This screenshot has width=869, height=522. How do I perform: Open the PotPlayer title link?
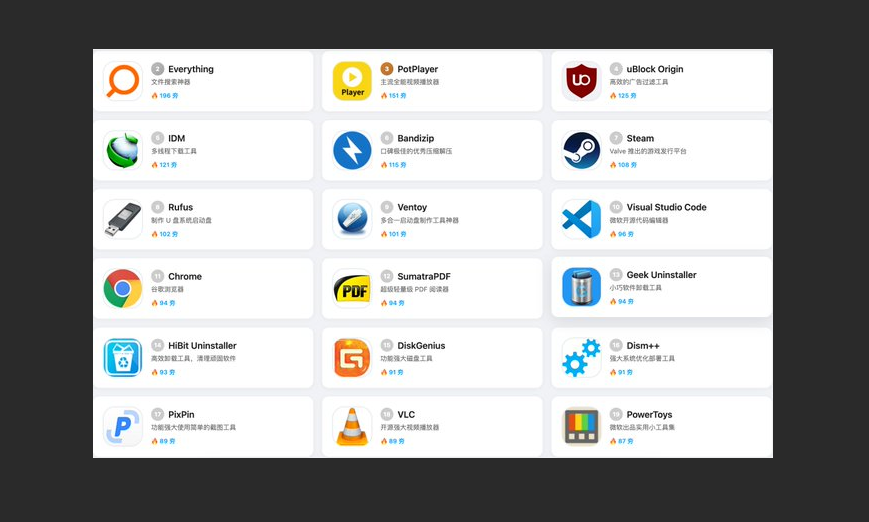pos(417,69)
